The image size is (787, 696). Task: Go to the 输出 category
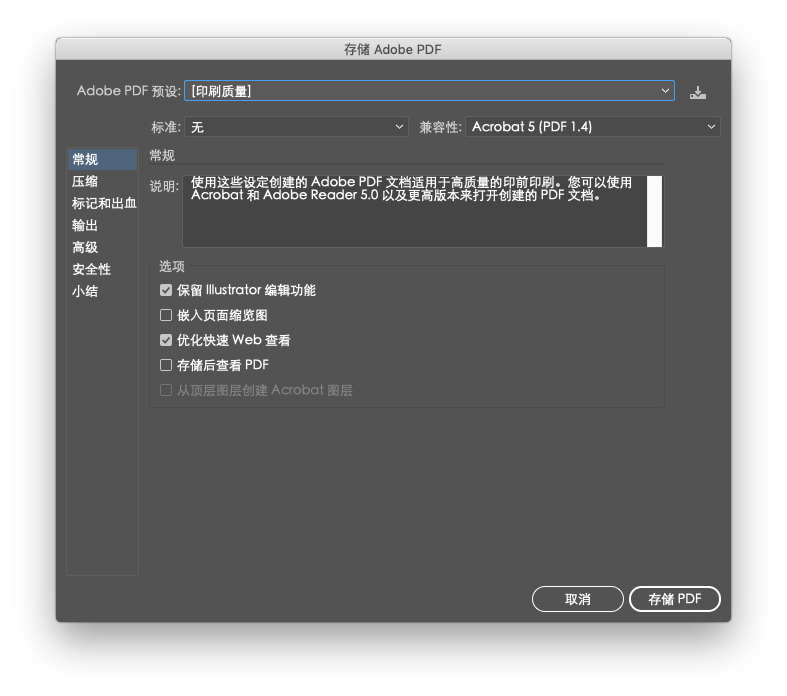102,225
